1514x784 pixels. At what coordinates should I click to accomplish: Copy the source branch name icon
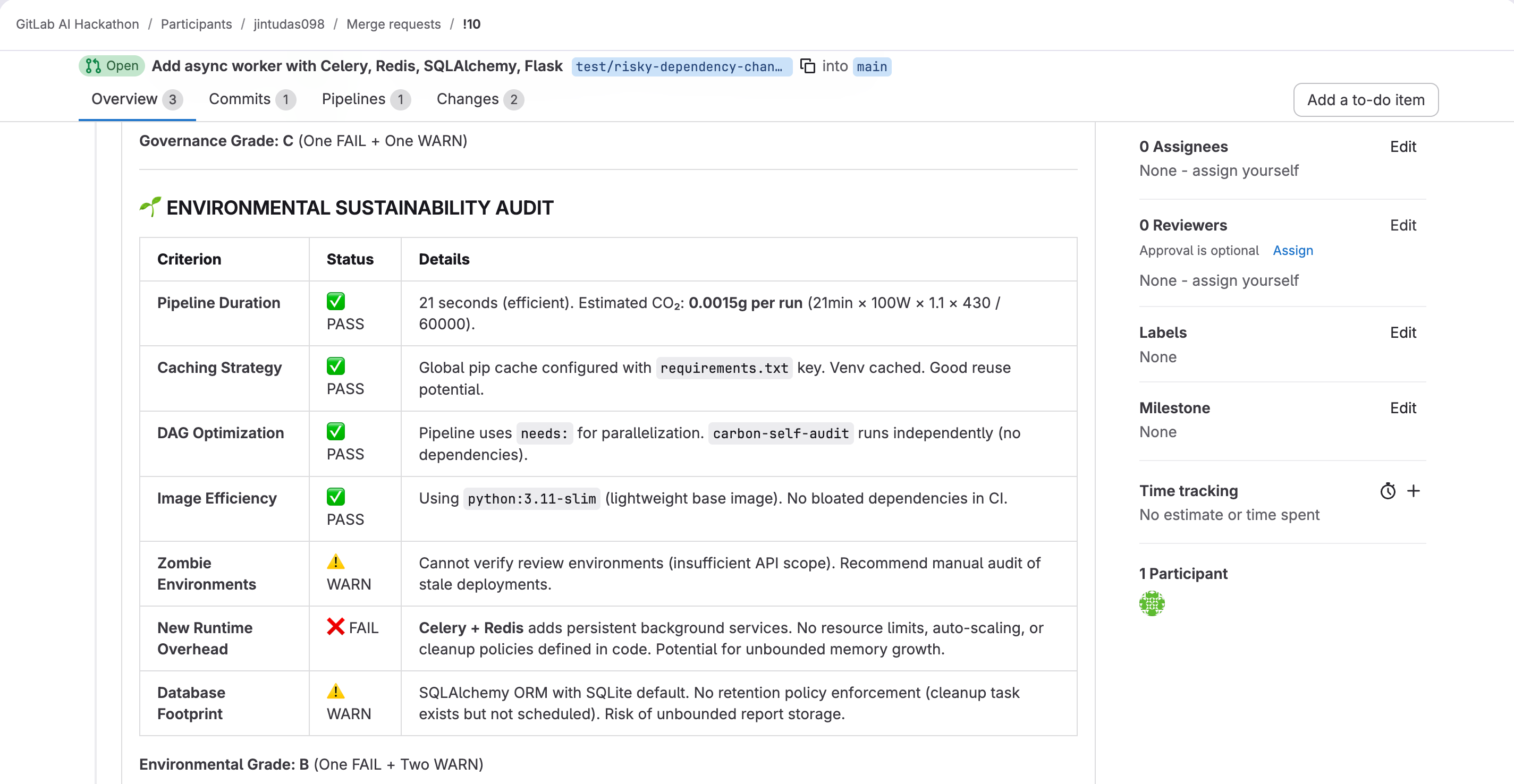pos(808,66)
